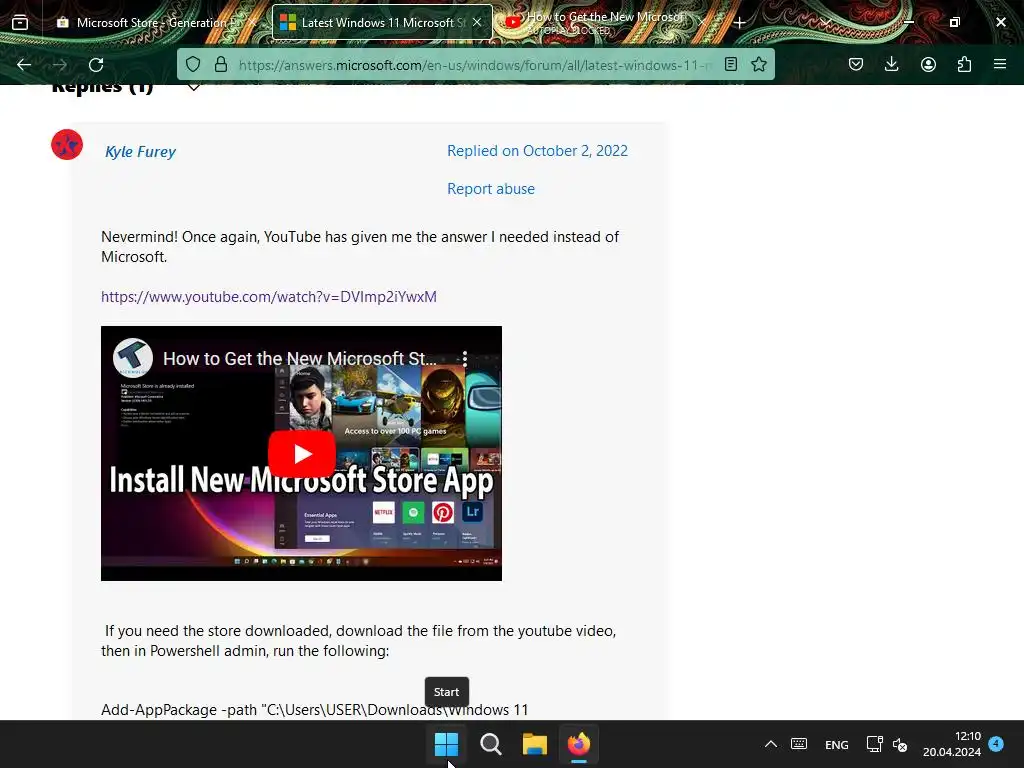Screen dimensions: 1024x768
Task: Open File Explorer from taskbar
Action: [535, 744]
